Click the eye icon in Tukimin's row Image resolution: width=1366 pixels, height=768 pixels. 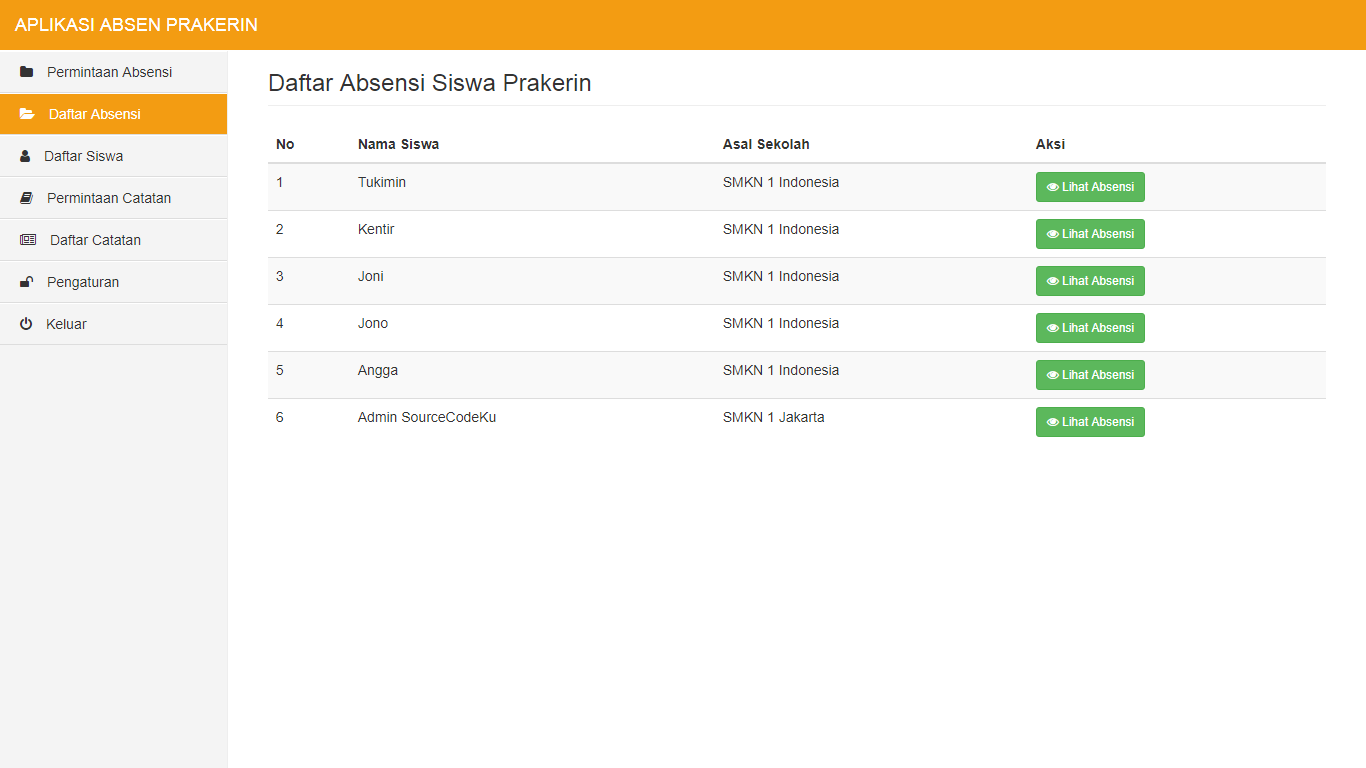(x=1052, y=187)
